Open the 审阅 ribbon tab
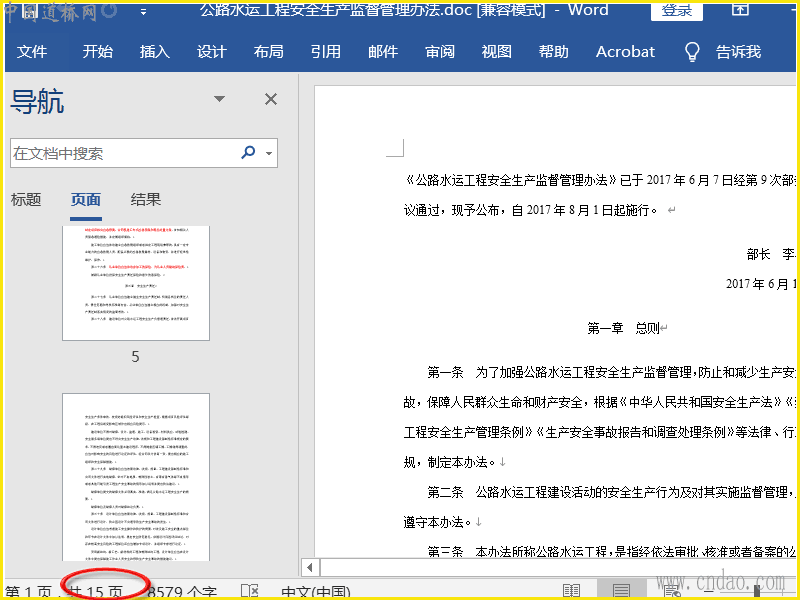 [440, 52]
